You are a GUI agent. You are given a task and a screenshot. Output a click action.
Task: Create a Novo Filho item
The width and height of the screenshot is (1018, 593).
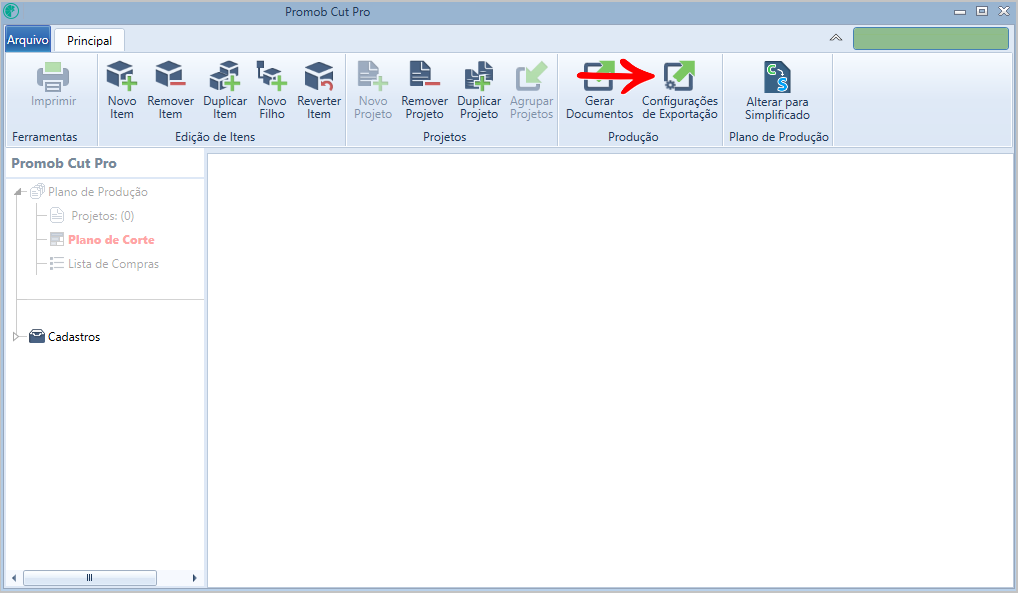coord(272,90)
